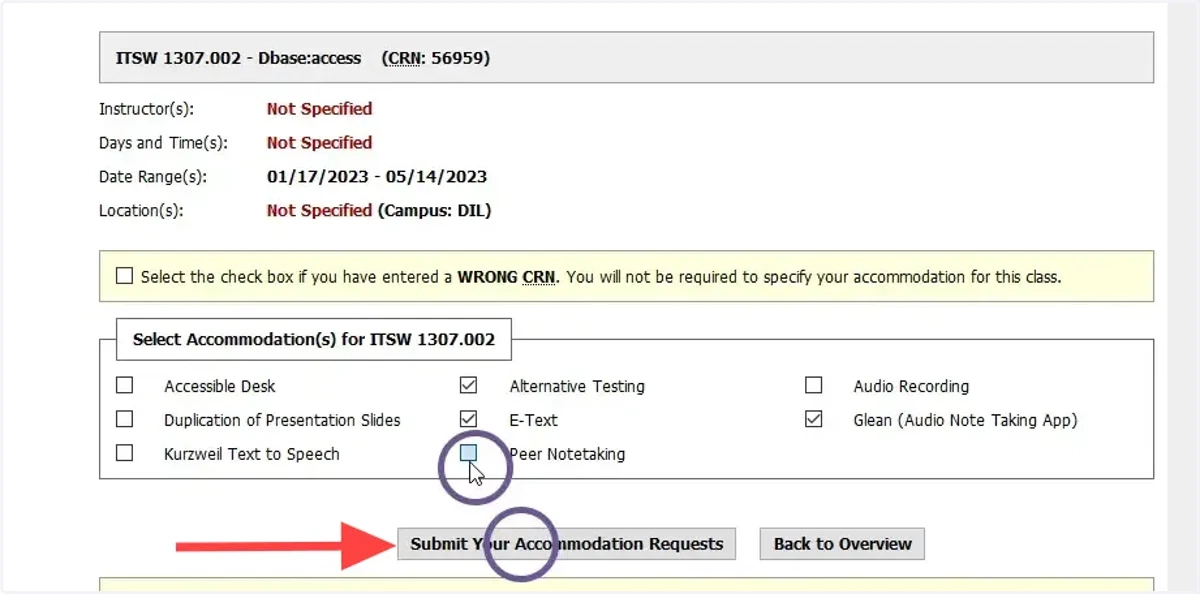Check the WRONG CRN checkbox
1200x594 pixels.
[124, 276]
